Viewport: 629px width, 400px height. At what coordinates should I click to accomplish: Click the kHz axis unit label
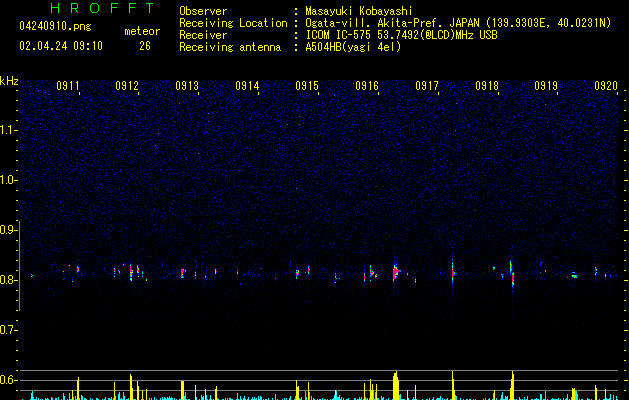9,81
